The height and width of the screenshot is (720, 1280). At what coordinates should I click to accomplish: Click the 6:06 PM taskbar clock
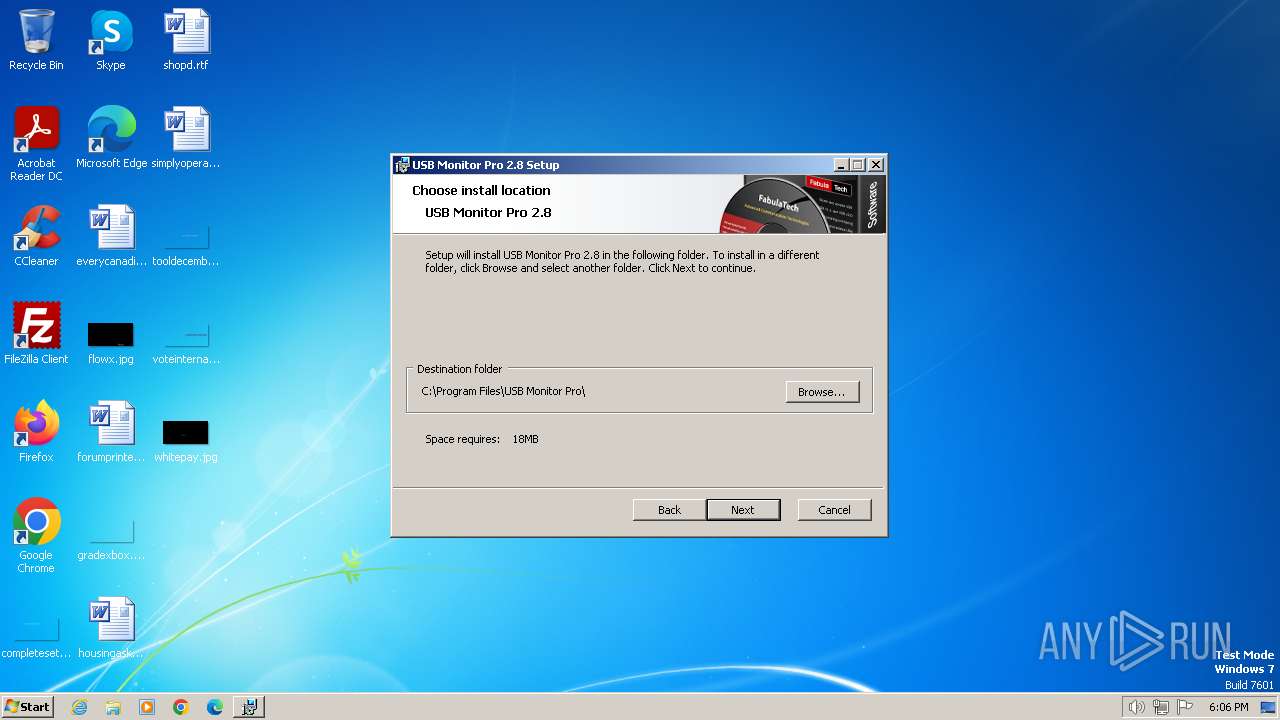click(x=1228, y=707)
